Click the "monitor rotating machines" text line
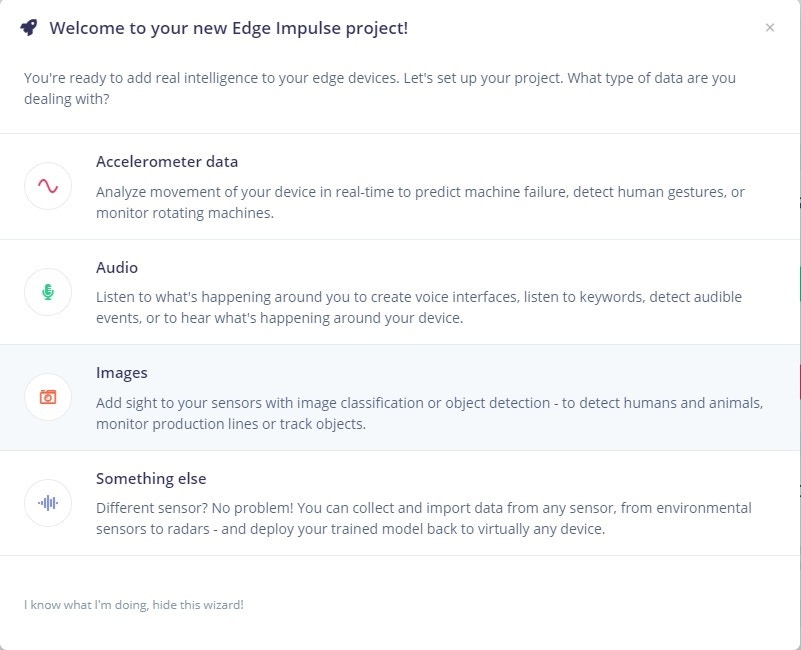This screenshot has height=650, width=801. pyautogui.click(x=183, y=213)
